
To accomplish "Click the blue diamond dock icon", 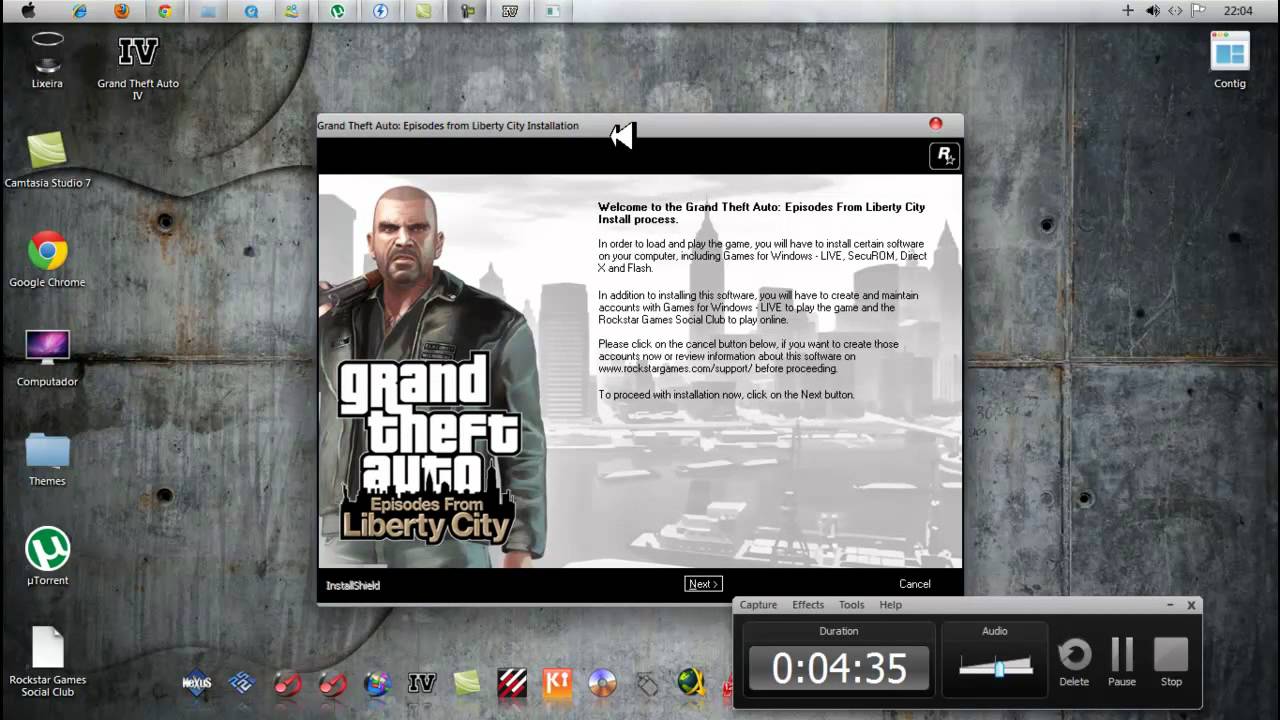I will tap(242, 683).
